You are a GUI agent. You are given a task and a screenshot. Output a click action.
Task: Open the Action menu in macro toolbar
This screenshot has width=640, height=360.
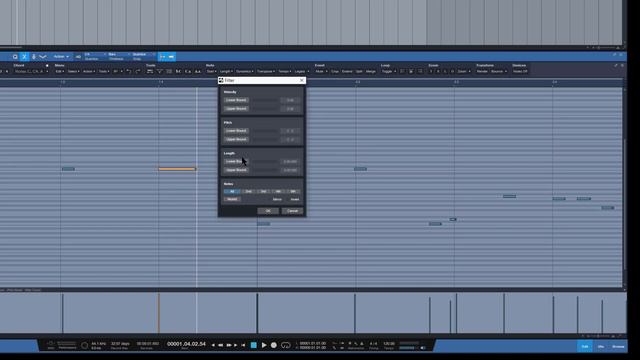[89, 71]
